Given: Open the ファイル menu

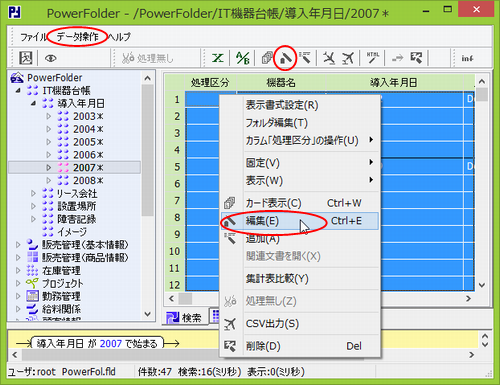Looking at the screenshot, I should 34,37.
